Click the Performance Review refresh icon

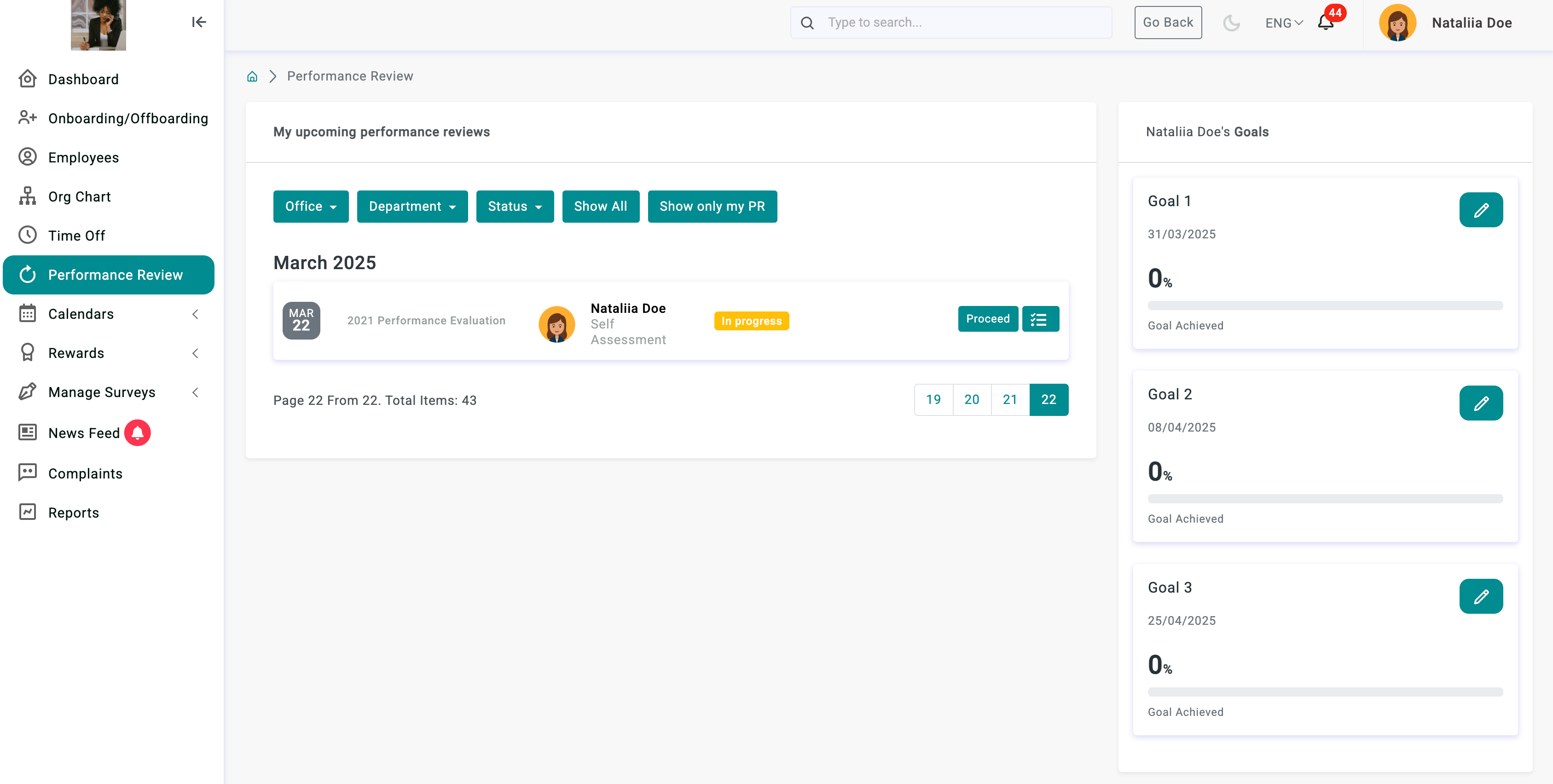(x=28, y=274)
